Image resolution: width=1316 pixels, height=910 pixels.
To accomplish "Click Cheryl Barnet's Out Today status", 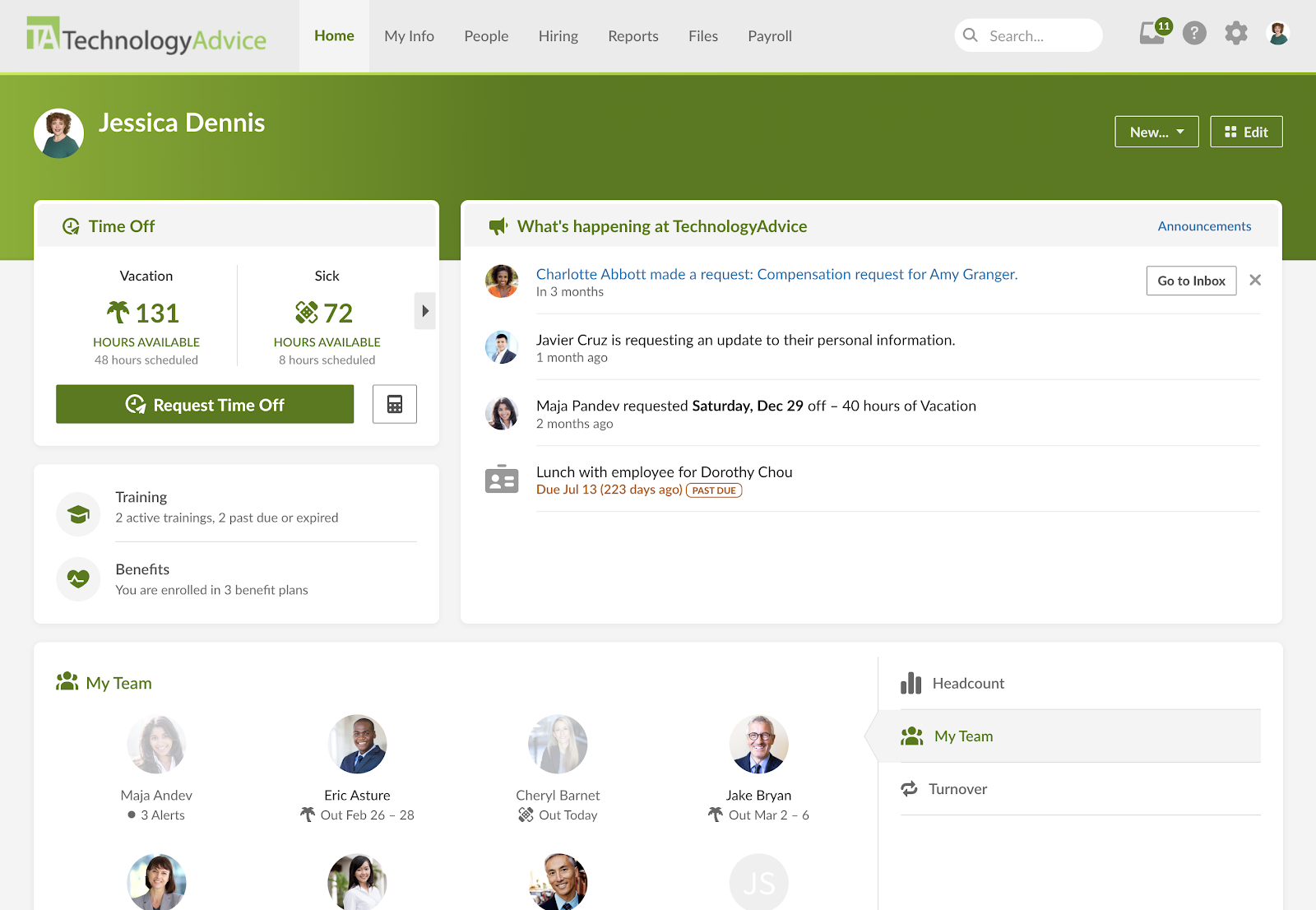I will coord(558,815).
